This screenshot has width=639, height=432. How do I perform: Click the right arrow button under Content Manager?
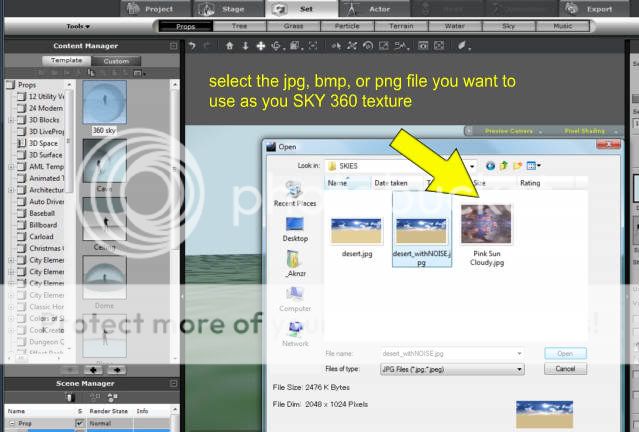tap(117, 370)
